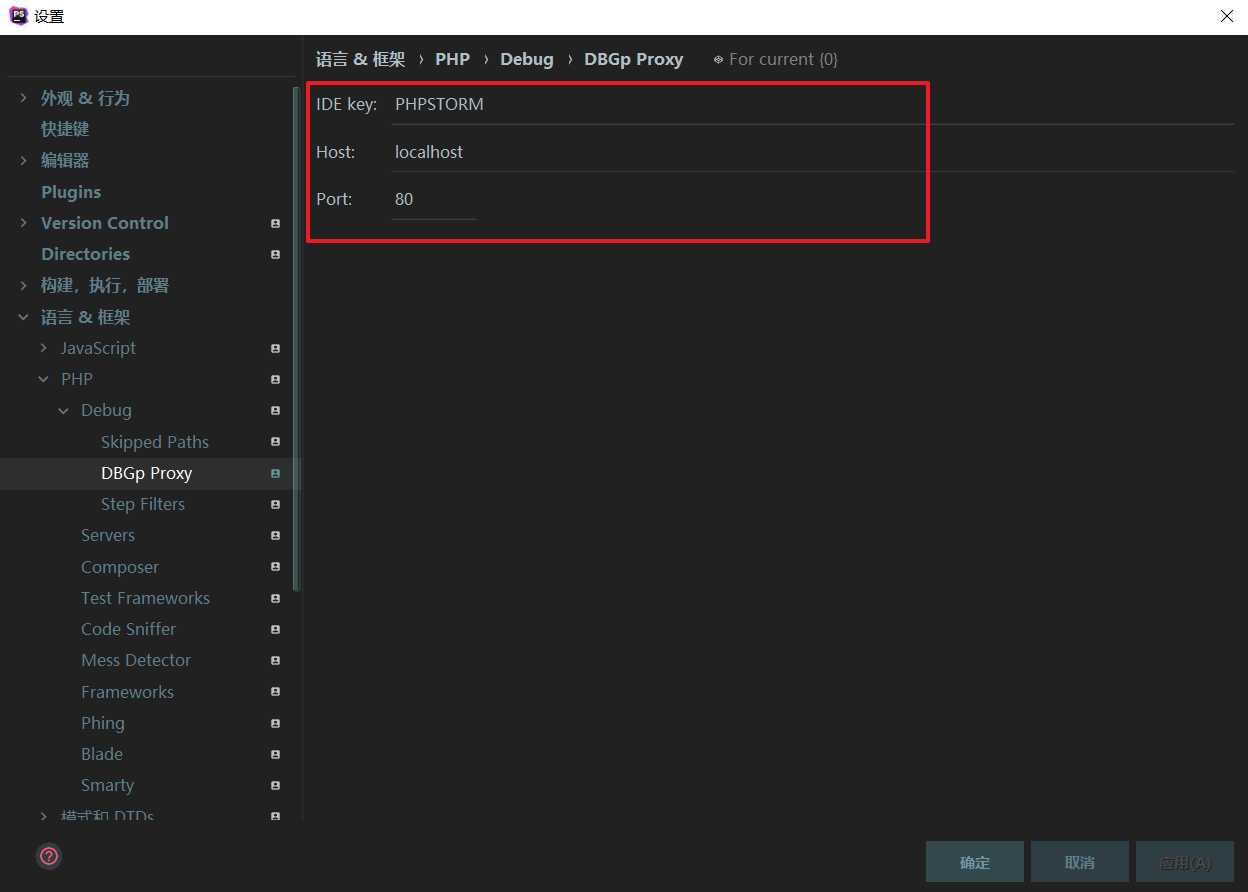Open the Composer settings page
The image size is (1248, 892).
click(120, 567)
